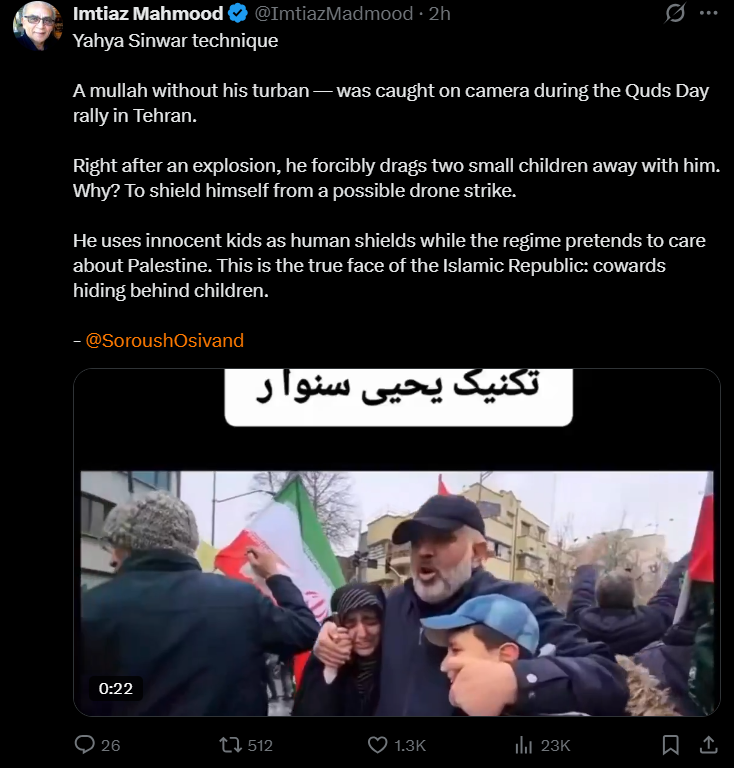Viewport: 734px width, 768px height.
Task: Click the 0:22 video duration badge
Action: coord(116,688)
